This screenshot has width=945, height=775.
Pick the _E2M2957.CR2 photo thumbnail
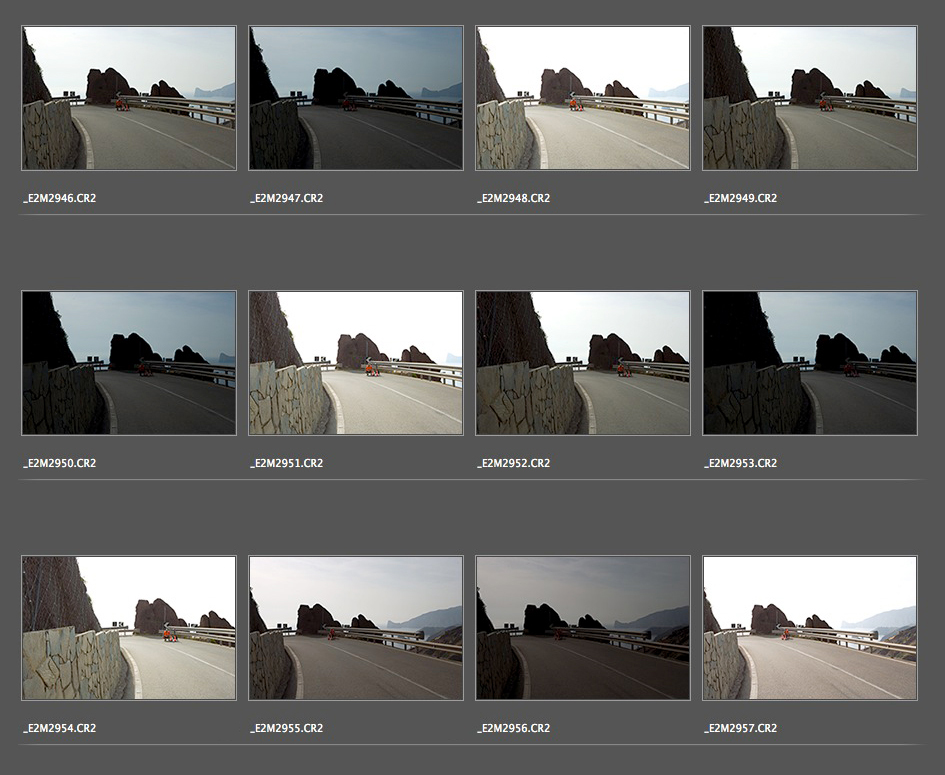click(x=810, y=628)
